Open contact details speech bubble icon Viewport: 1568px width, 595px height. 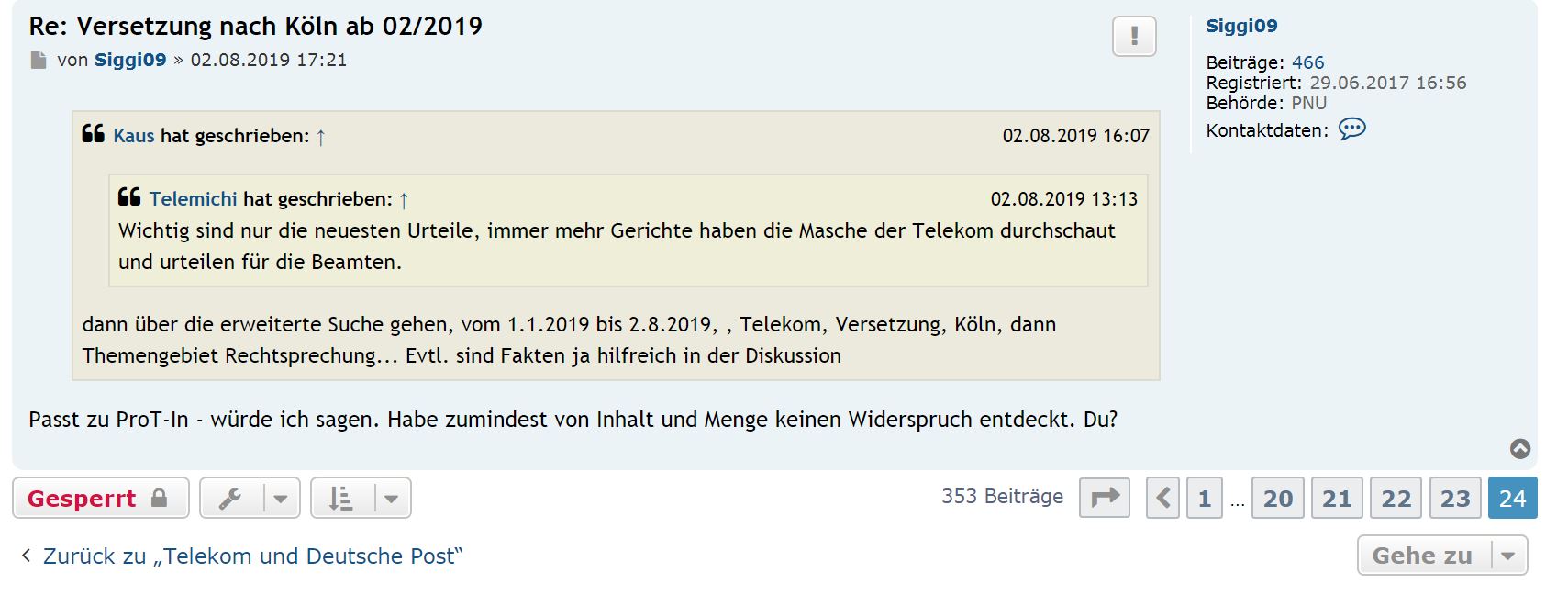(1351, 129)
